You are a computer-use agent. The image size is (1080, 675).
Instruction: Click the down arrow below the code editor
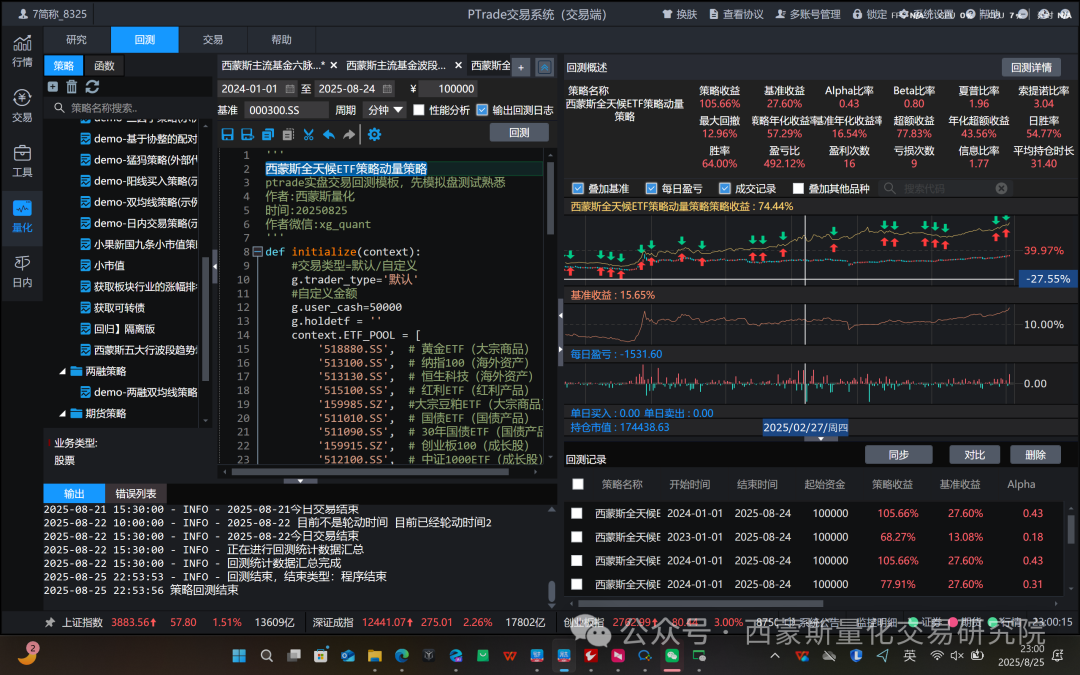(300, 481)
